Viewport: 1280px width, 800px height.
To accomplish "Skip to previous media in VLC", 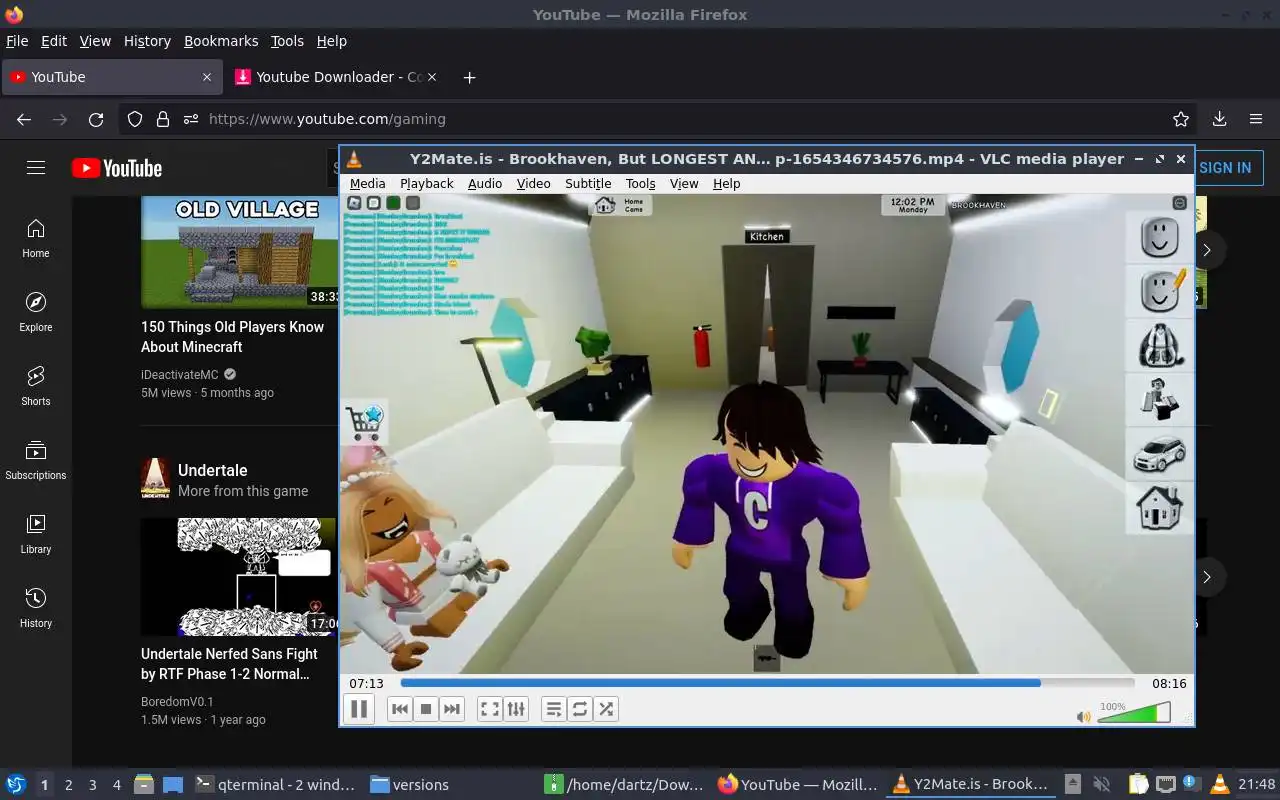I will point(400,709).
